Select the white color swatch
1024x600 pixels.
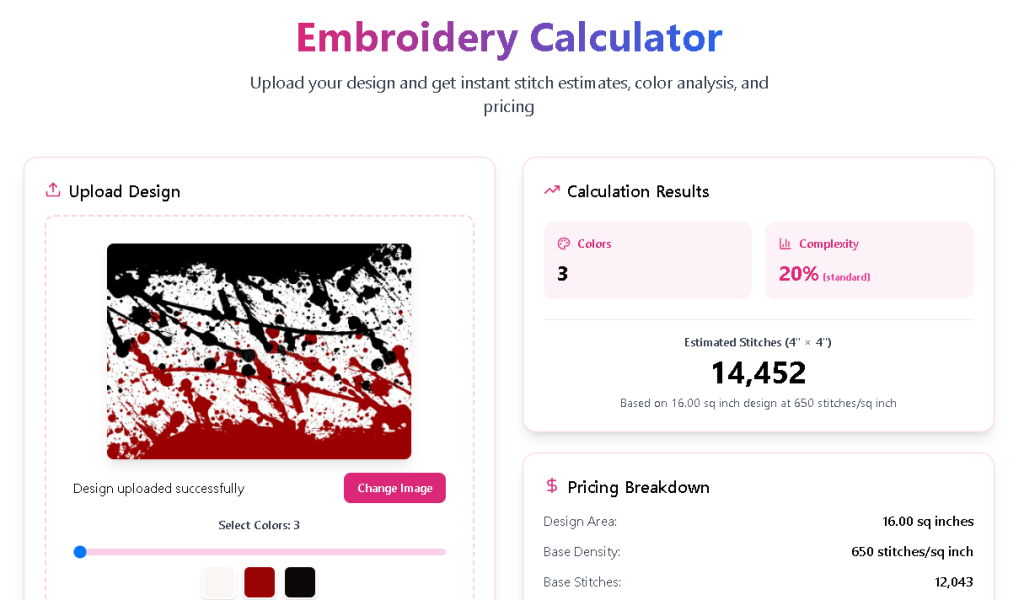(x=219, y=582)
